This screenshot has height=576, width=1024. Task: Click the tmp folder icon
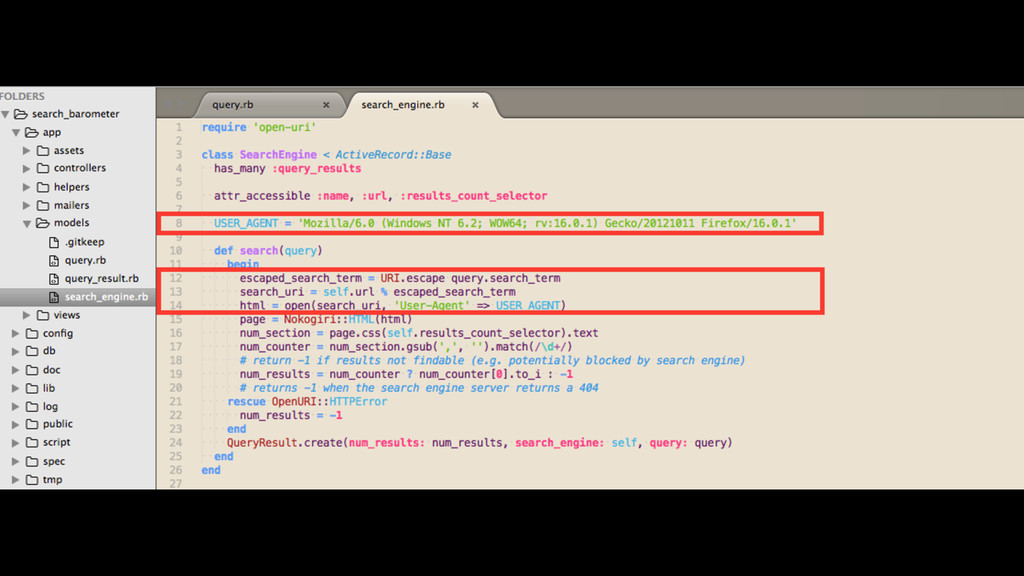point(32,480)
